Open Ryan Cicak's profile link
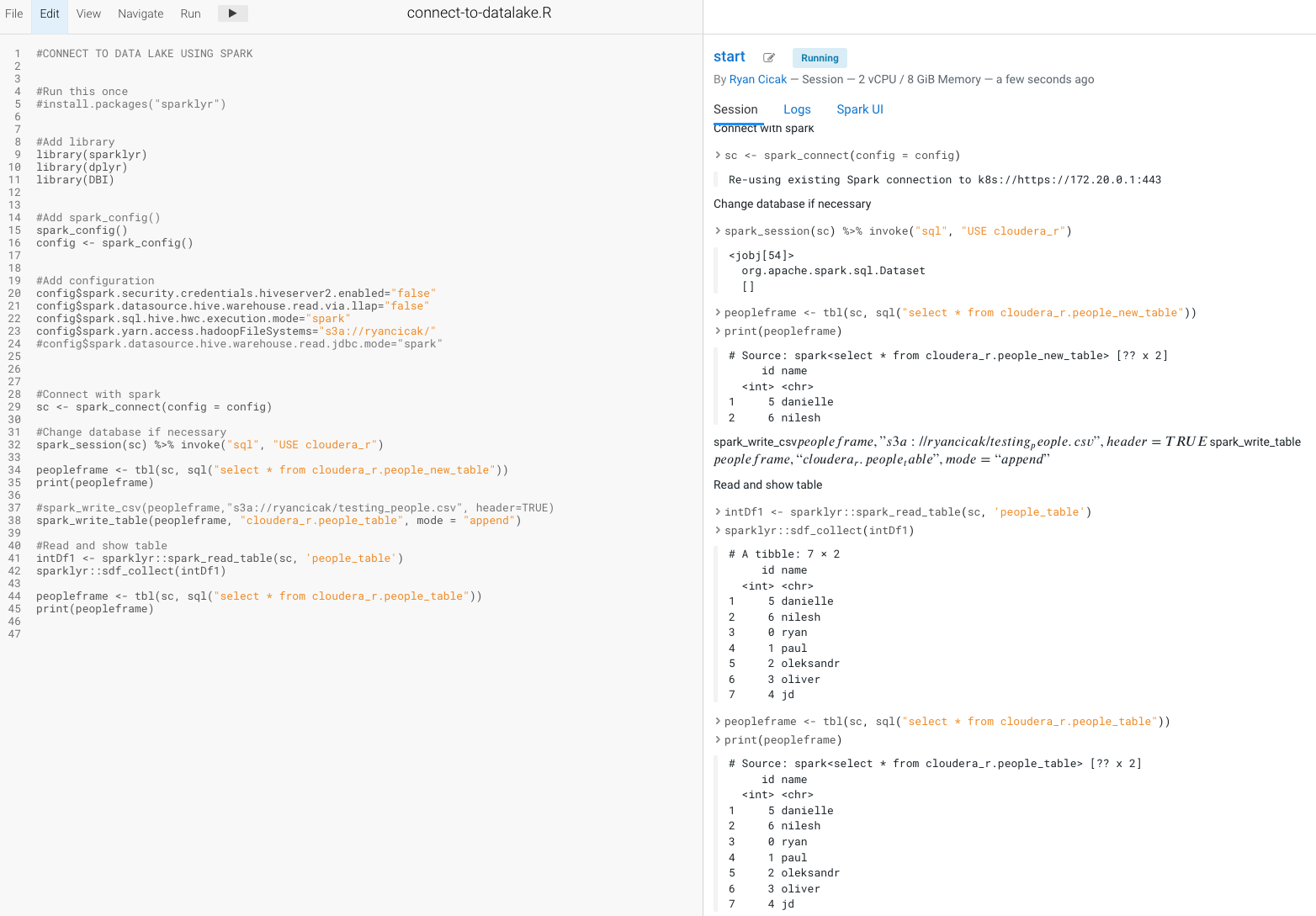This screenshot has height=916, width=1316. [757, 79]
